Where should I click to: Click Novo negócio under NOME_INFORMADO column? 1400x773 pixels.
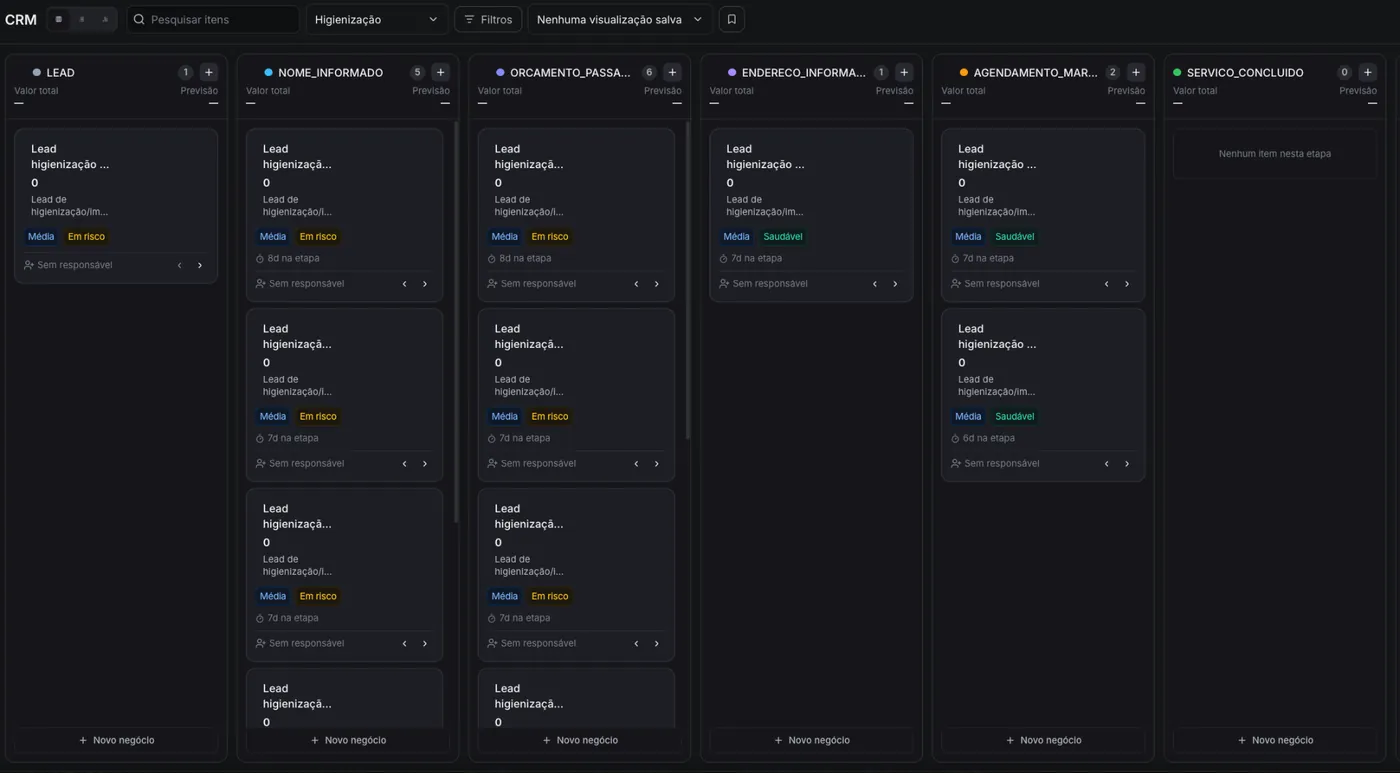pyautogui.click(x=348, y=740)
